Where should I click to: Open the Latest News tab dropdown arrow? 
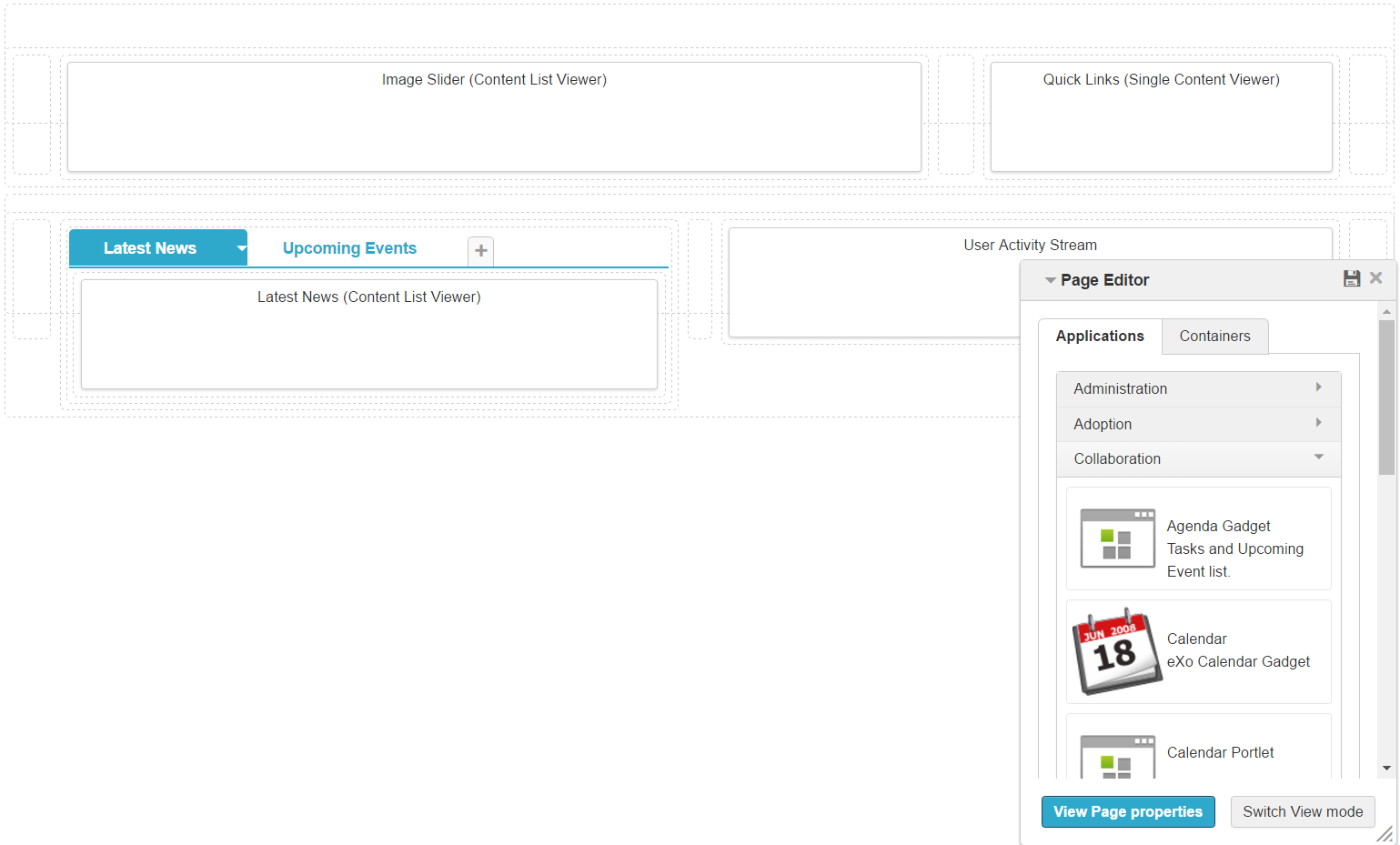click(240, 247)
